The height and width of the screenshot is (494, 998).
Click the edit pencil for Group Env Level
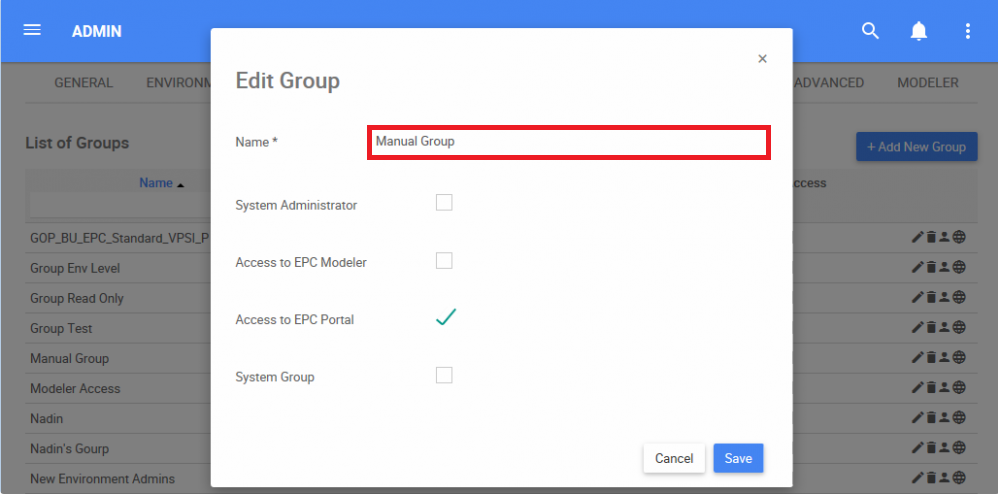918,268
